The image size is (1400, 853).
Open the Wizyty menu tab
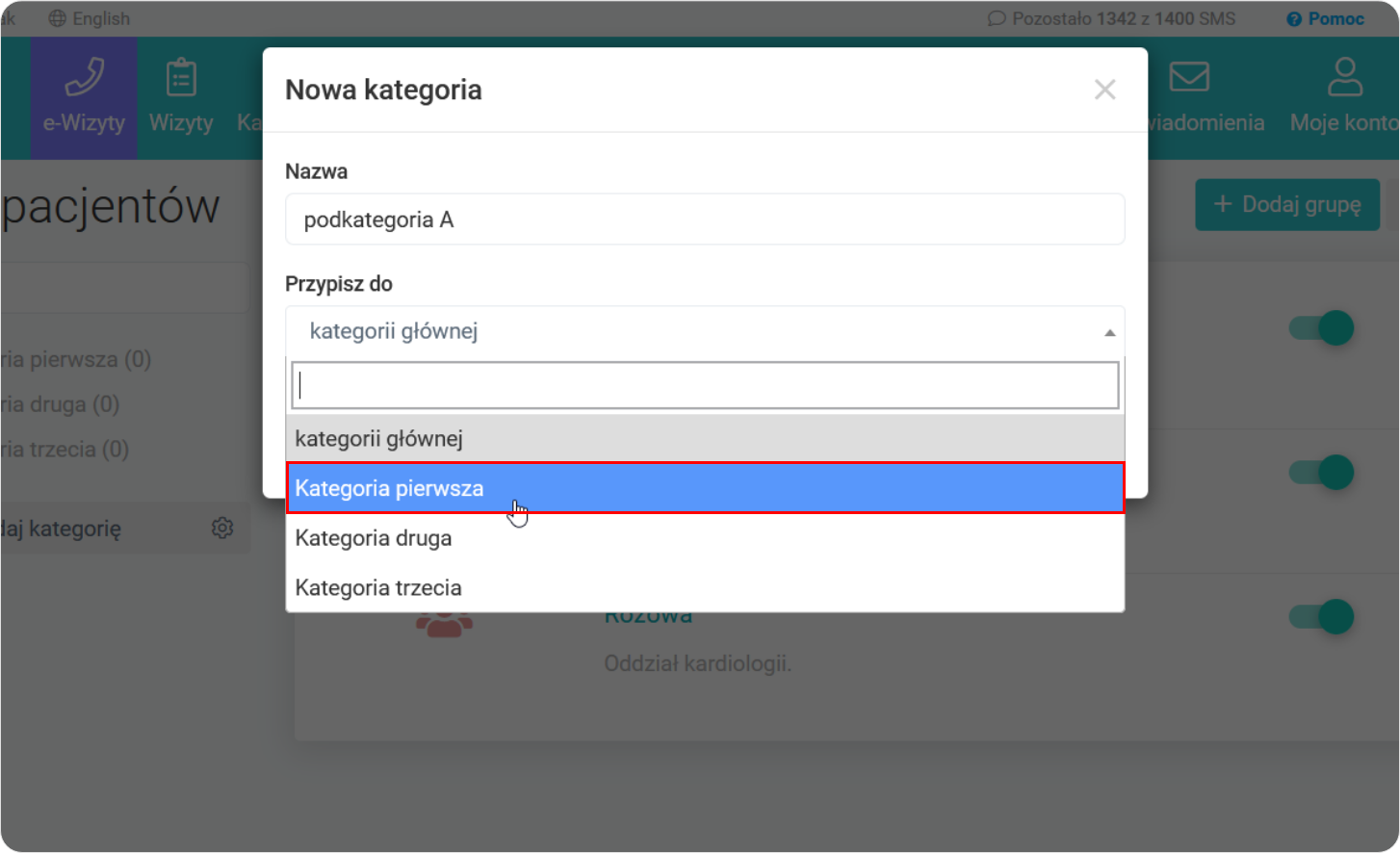pos(181,98)
